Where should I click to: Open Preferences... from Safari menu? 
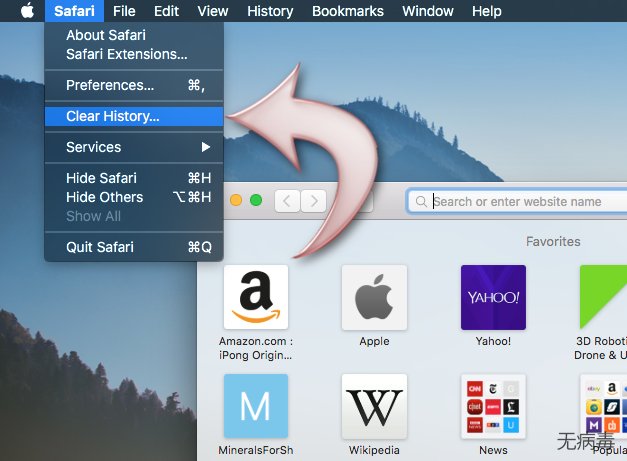pyautogui.click(x=134, y=85)
